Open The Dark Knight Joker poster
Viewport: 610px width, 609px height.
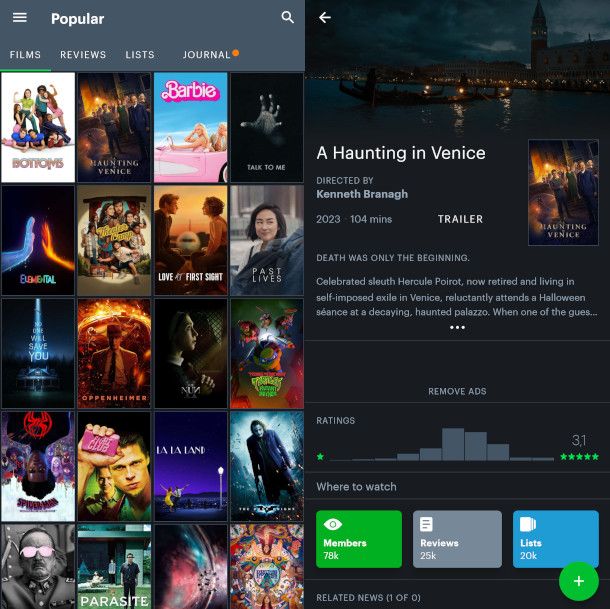tap(267, 466)
